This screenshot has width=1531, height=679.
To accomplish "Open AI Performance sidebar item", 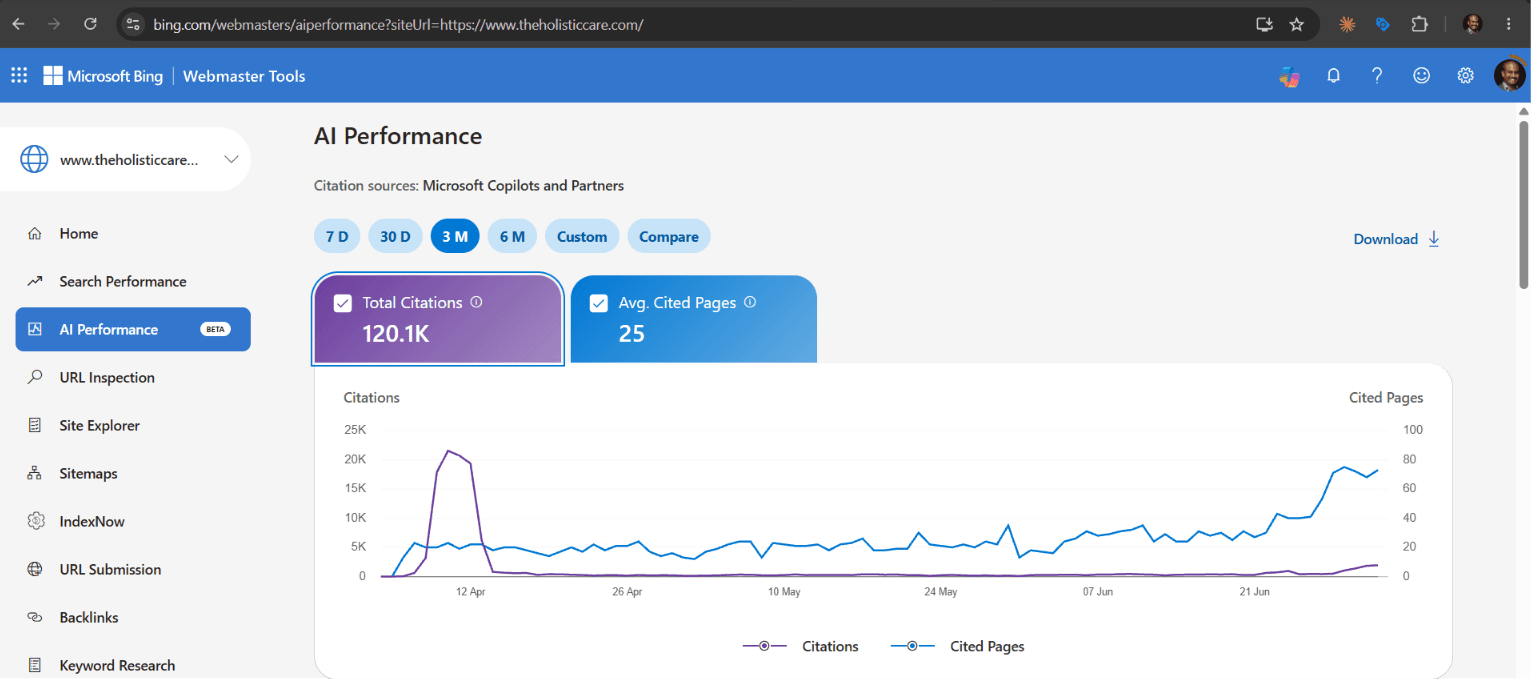I will [x=133, y=330].
